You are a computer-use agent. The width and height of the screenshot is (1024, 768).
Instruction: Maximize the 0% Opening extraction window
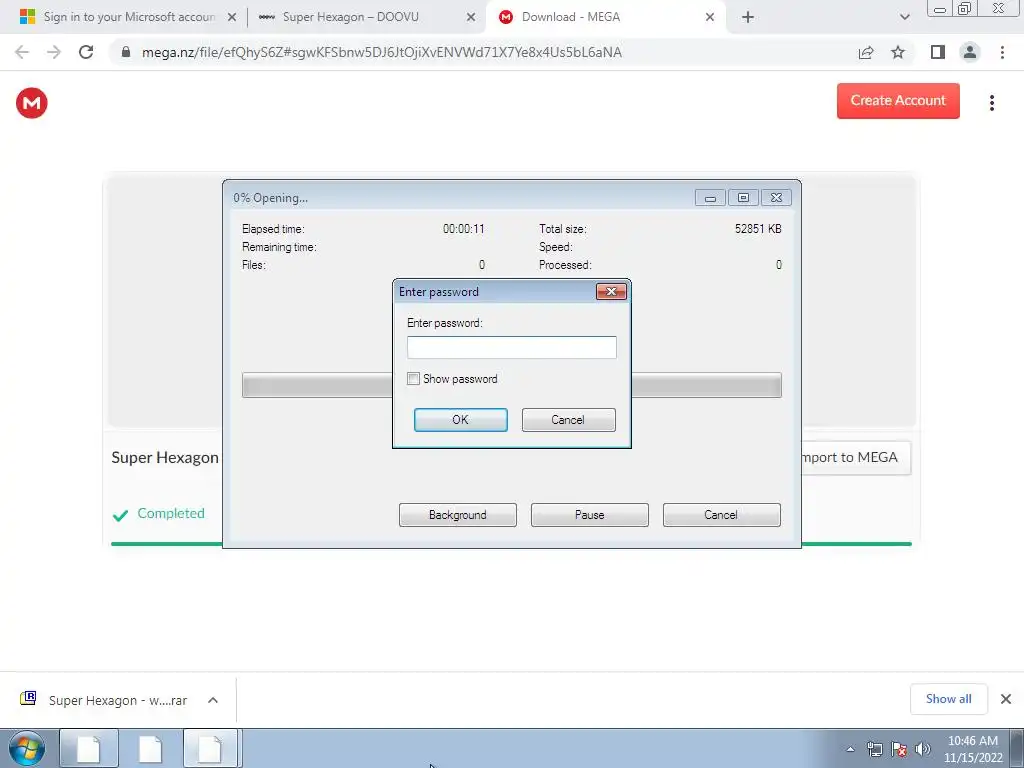(743, 198)
